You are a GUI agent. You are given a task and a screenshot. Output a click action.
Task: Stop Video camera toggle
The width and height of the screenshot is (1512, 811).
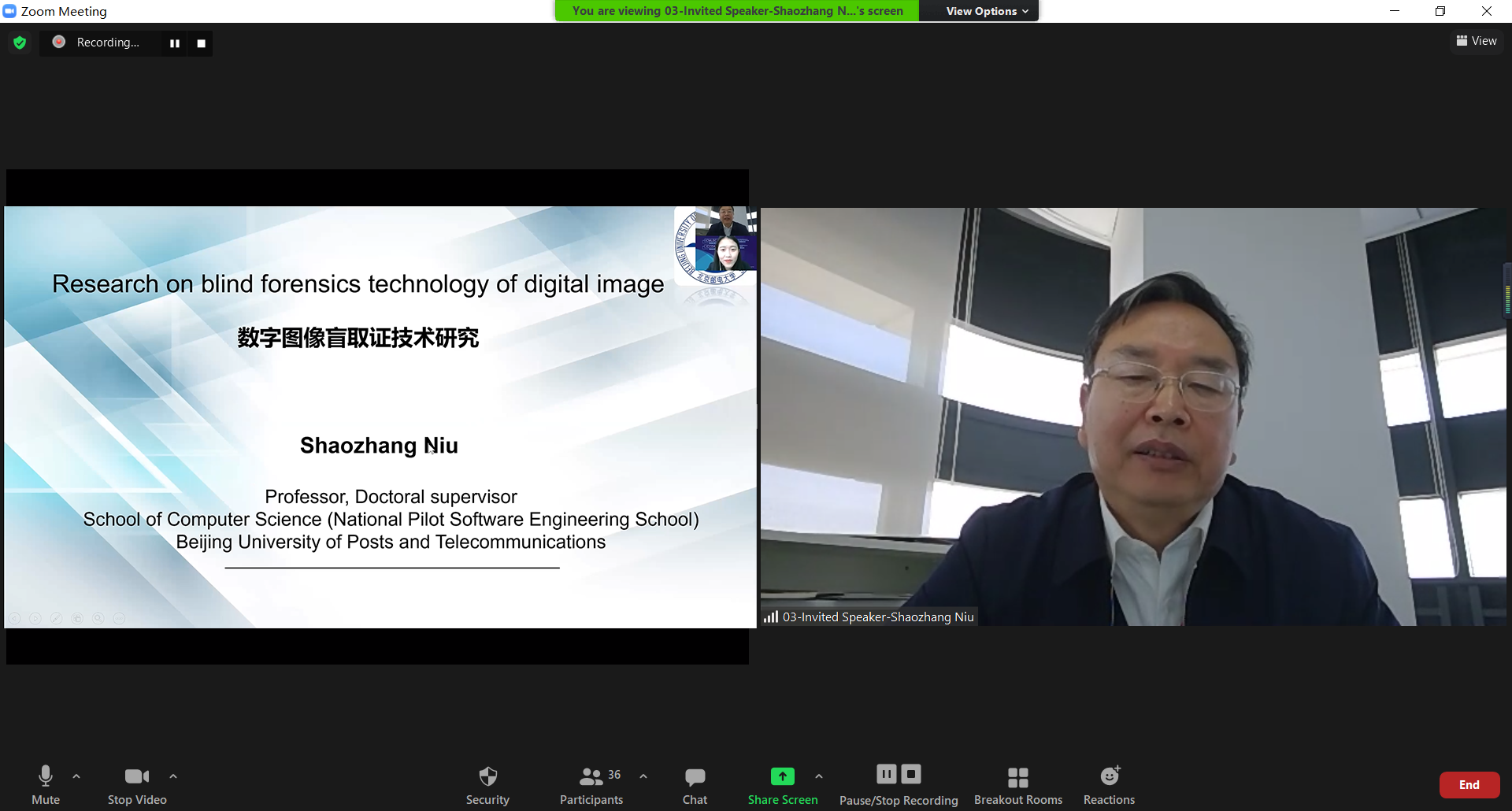[x=137, y=785]
